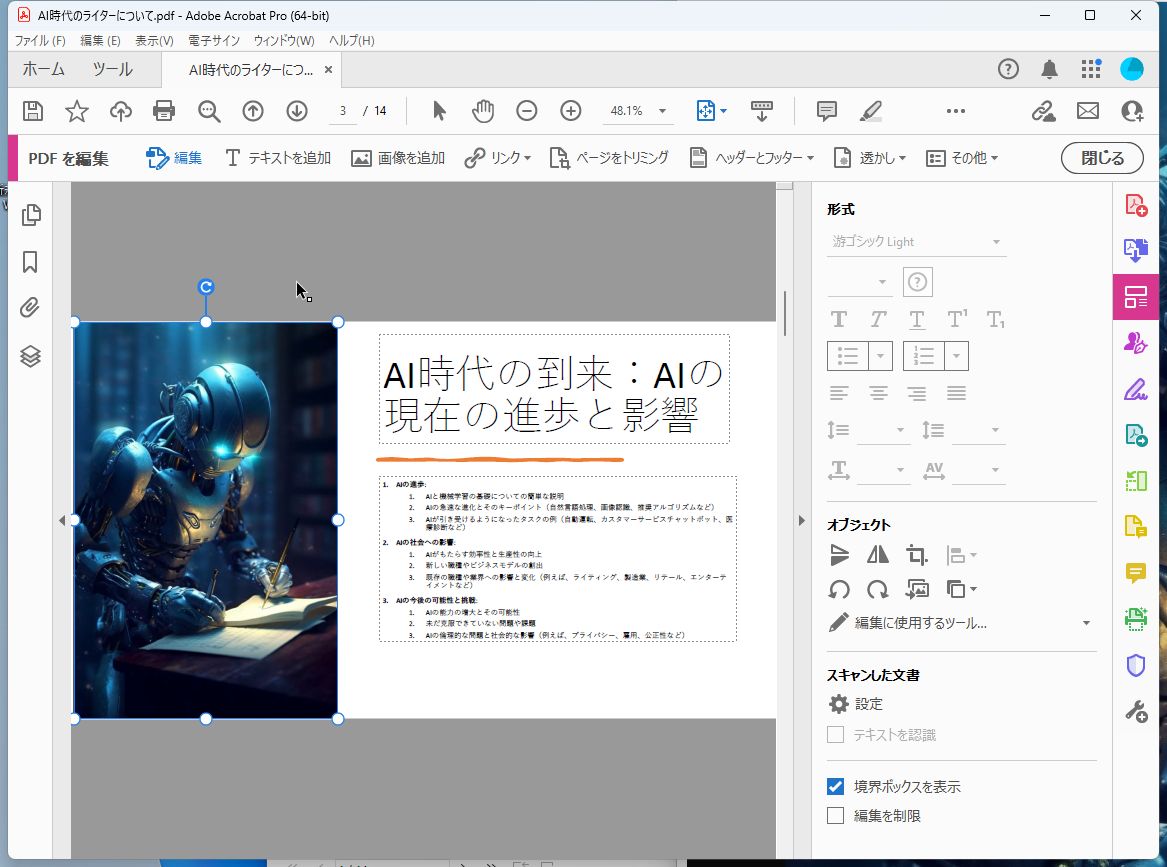1167x867 pixels.
Task: Open notifications bell
Action: coord(1049,69)
